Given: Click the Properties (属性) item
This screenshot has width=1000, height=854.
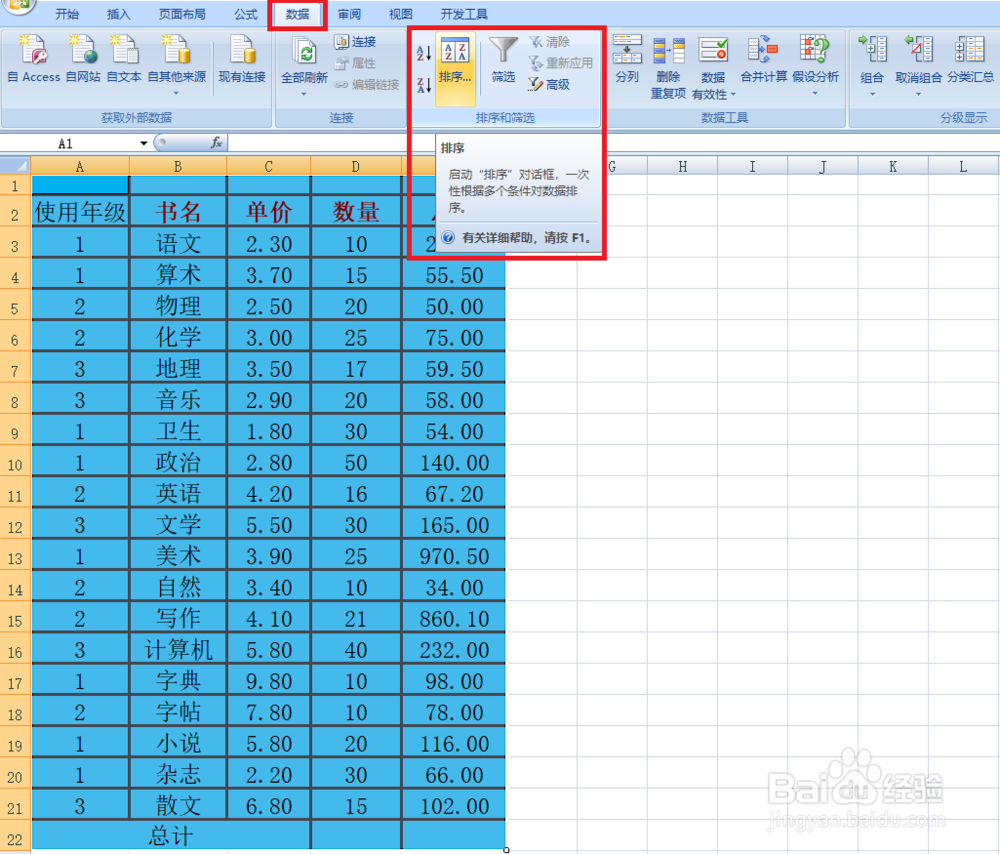Looking at the screenshot, I should click(356, 63).
